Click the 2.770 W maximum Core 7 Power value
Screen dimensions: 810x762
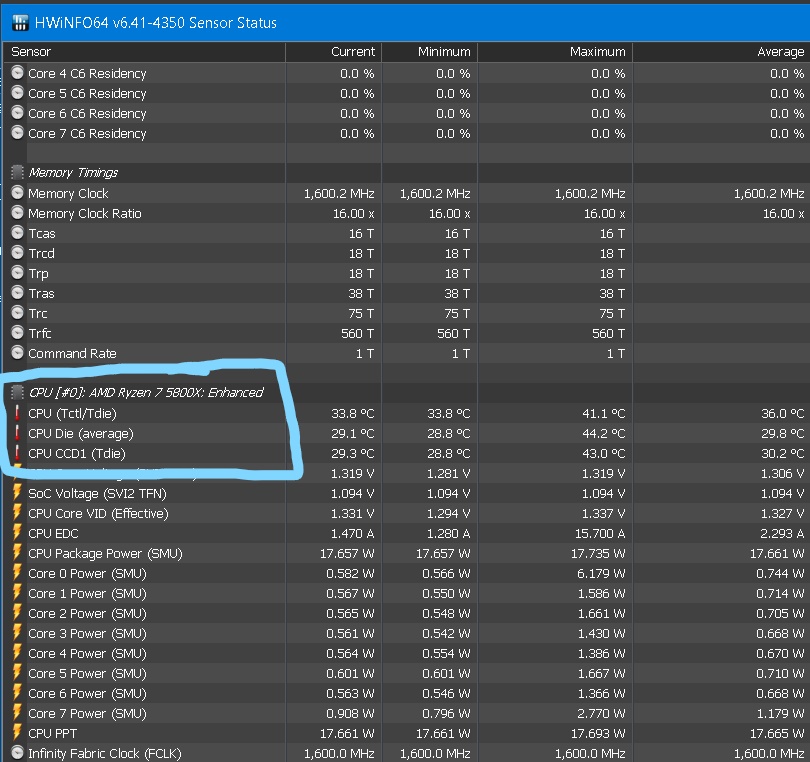pos(601,713)
